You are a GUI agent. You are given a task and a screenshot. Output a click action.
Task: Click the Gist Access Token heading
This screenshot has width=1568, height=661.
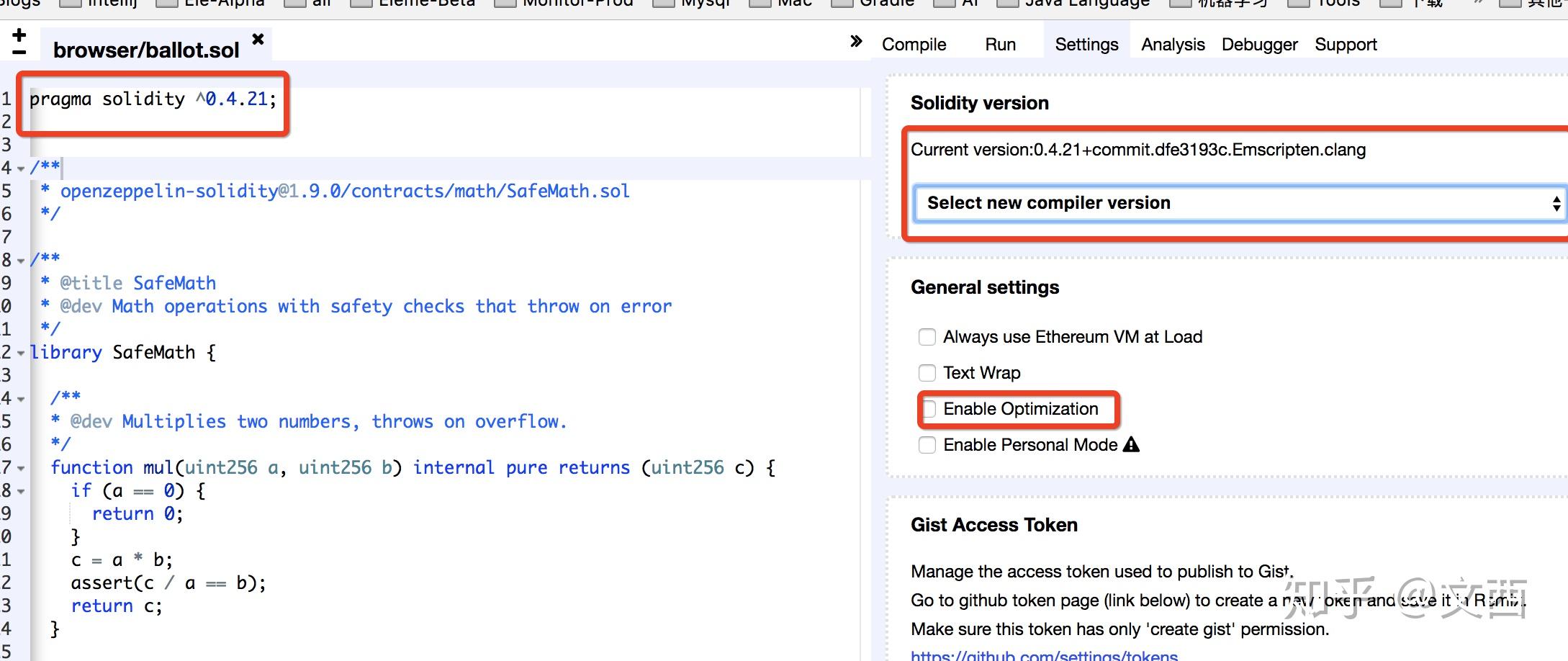994,525
